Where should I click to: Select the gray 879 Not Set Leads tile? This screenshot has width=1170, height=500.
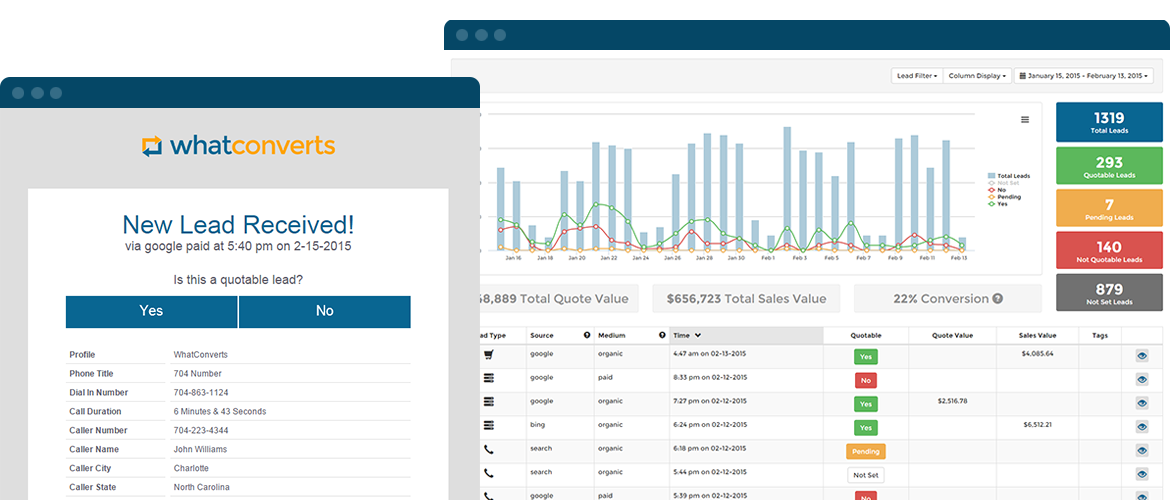tap(1109, 293)
